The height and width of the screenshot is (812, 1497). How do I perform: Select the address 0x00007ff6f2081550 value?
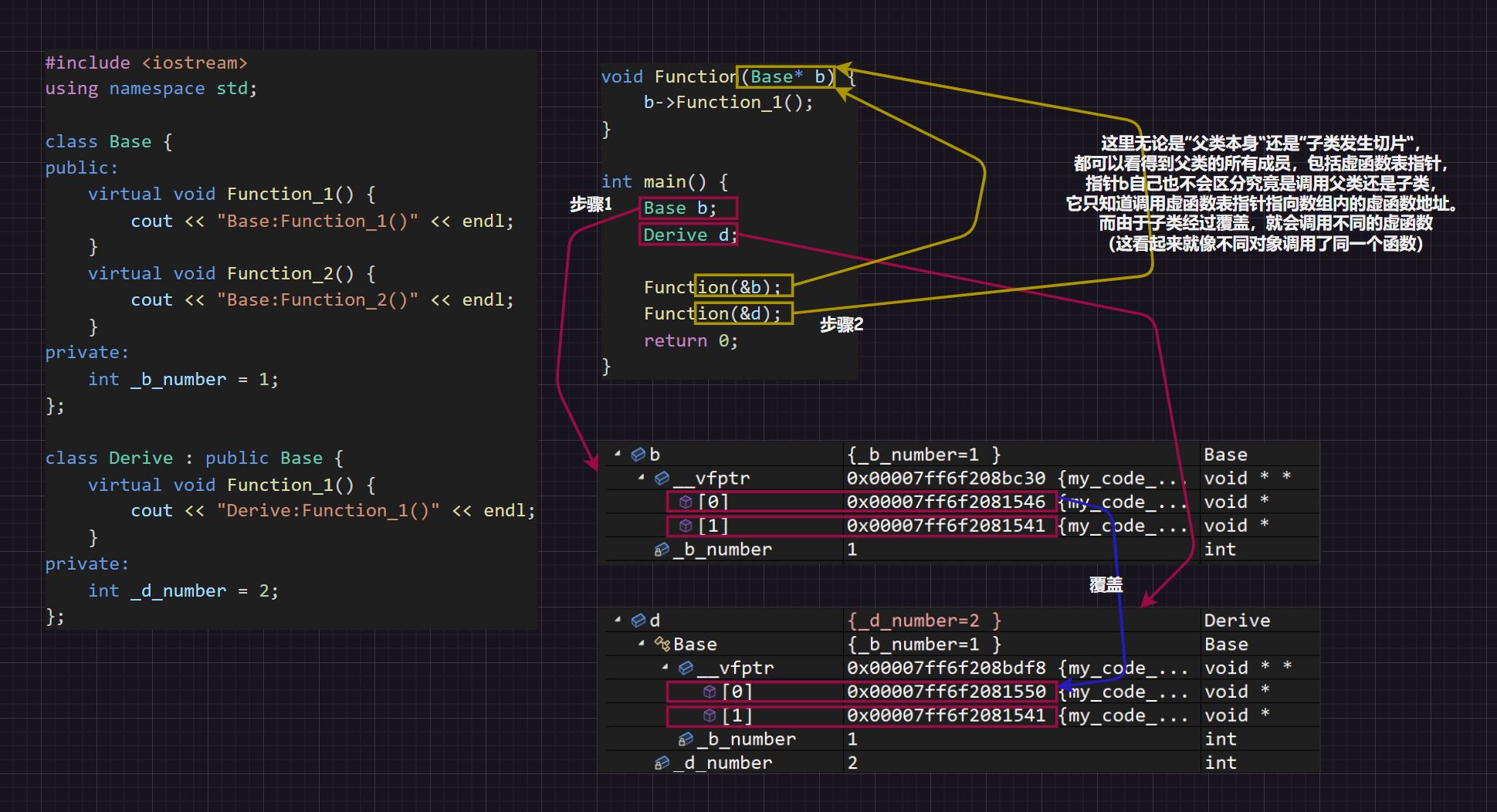pos(946,692)
